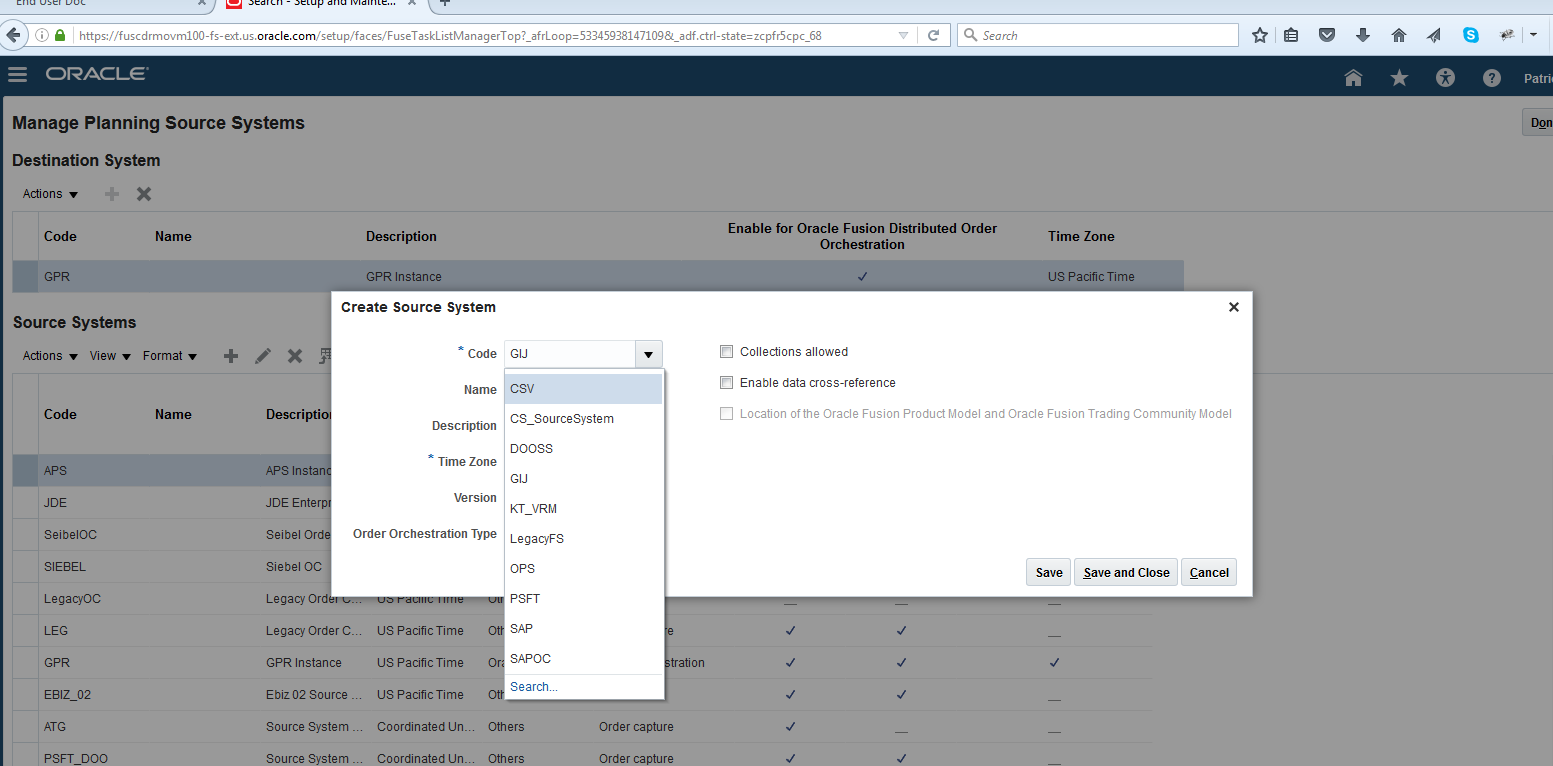
Task: Switch to the Search - Setup and Maintenance tab
Action: 322,4
